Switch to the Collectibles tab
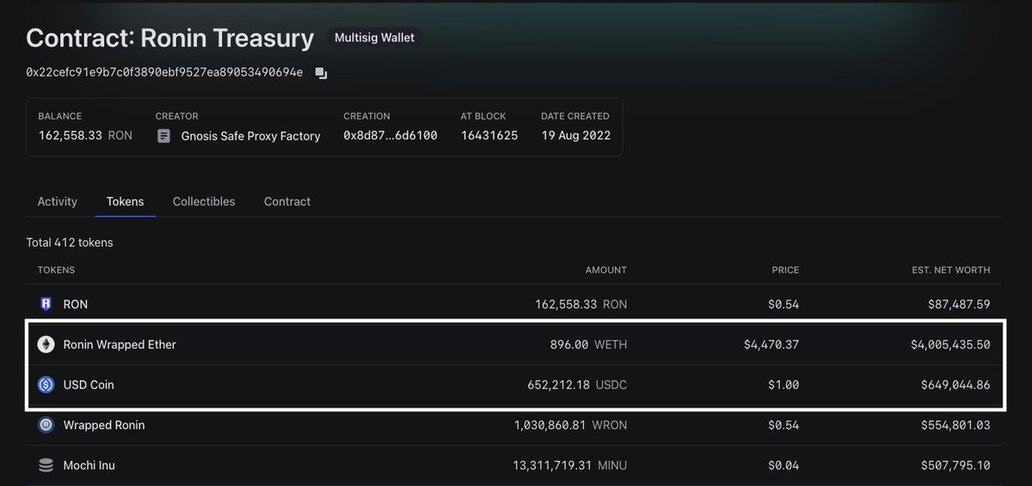Screen dimensions: 1032x486 point(203,202)
